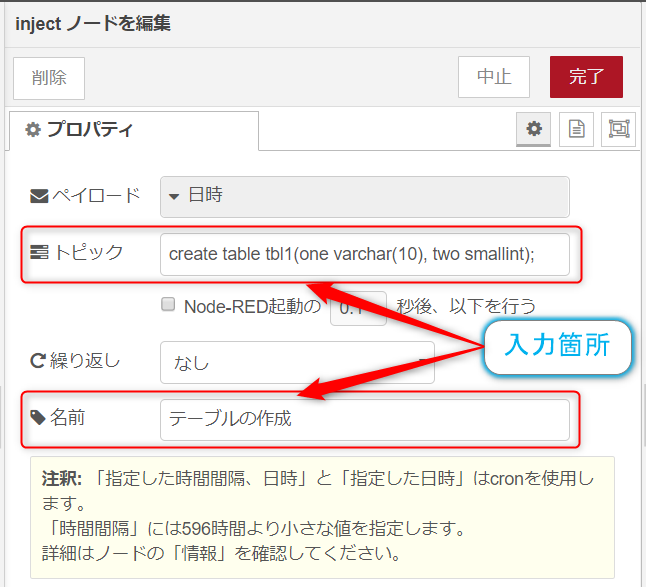The height and width of the screenshot is (587, 646).
Task: Click the envelope icon beside ペイロード
Action: point(40,196)
